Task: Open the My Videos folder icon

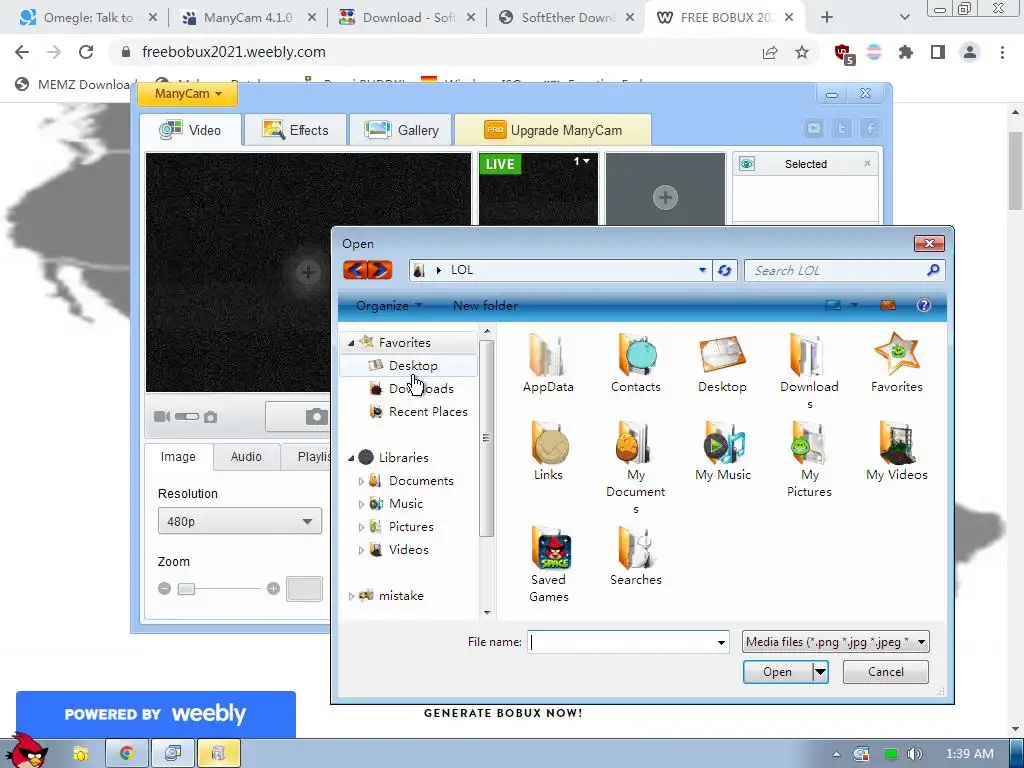Action: coord(897,443)
